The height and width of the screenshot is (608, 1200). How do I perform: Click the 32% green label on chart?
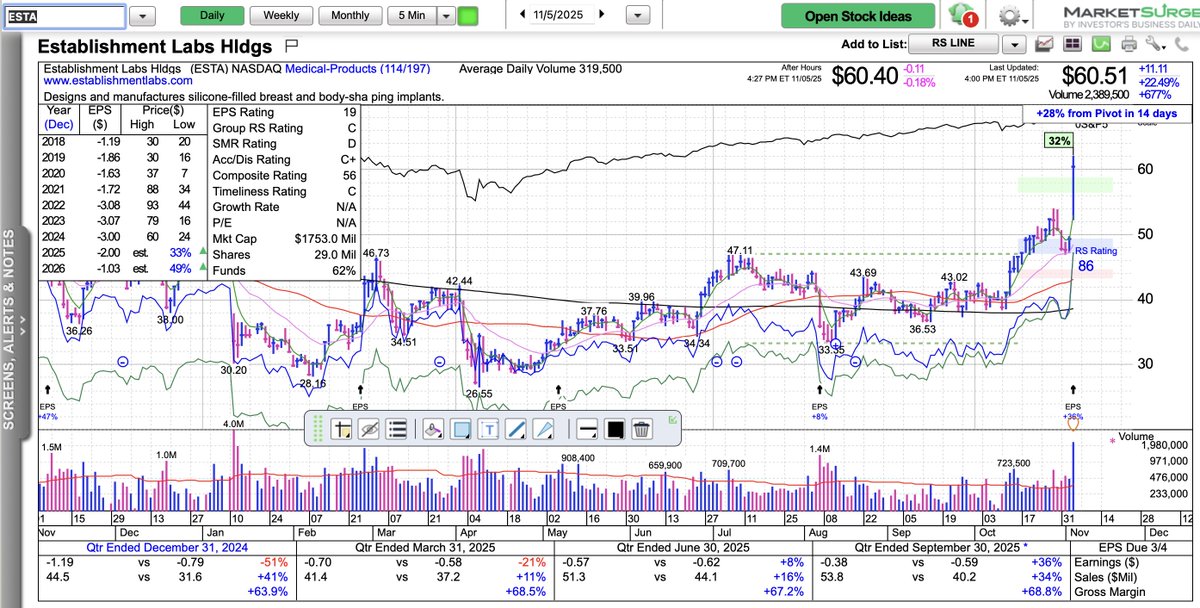[1059, 142]
